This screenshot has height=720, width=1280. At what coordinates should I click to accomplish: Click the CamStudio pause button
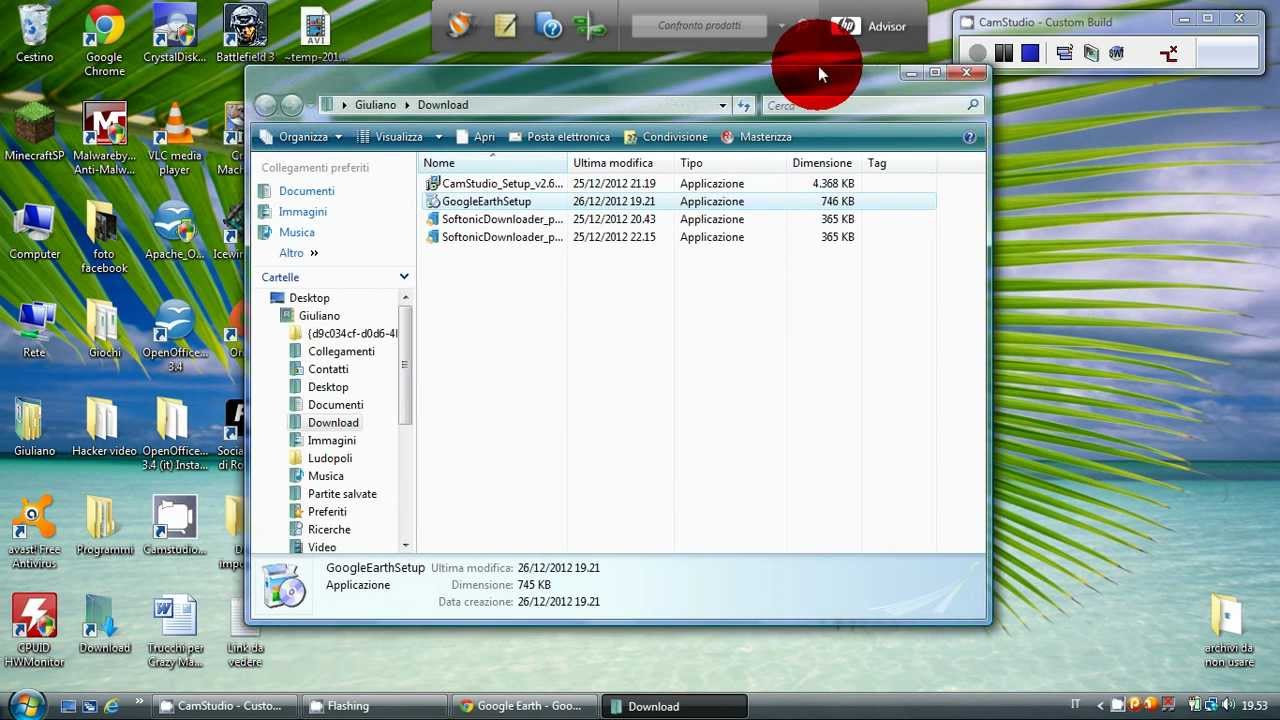point(1004,53)
